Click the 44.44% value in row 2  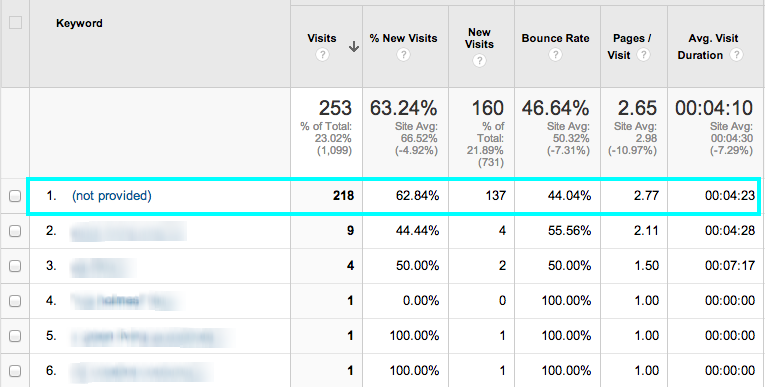click(x=417, y=231)
